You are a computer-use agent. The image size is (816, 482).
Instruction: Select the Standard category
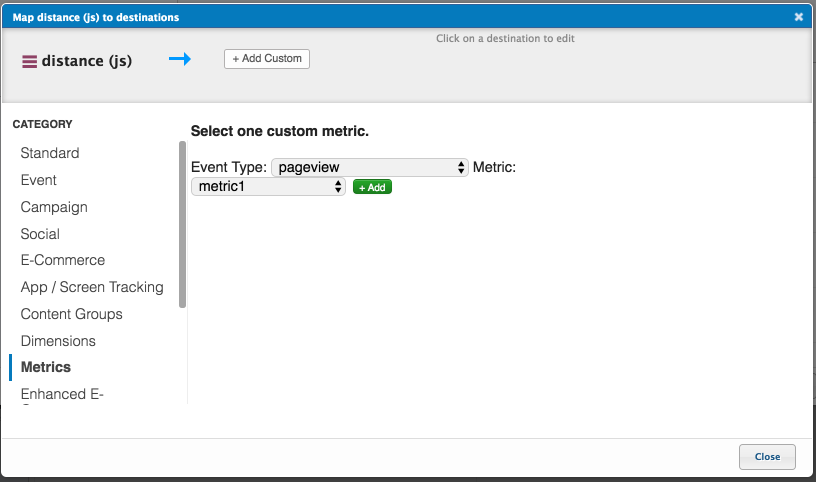tap(50, 153)
